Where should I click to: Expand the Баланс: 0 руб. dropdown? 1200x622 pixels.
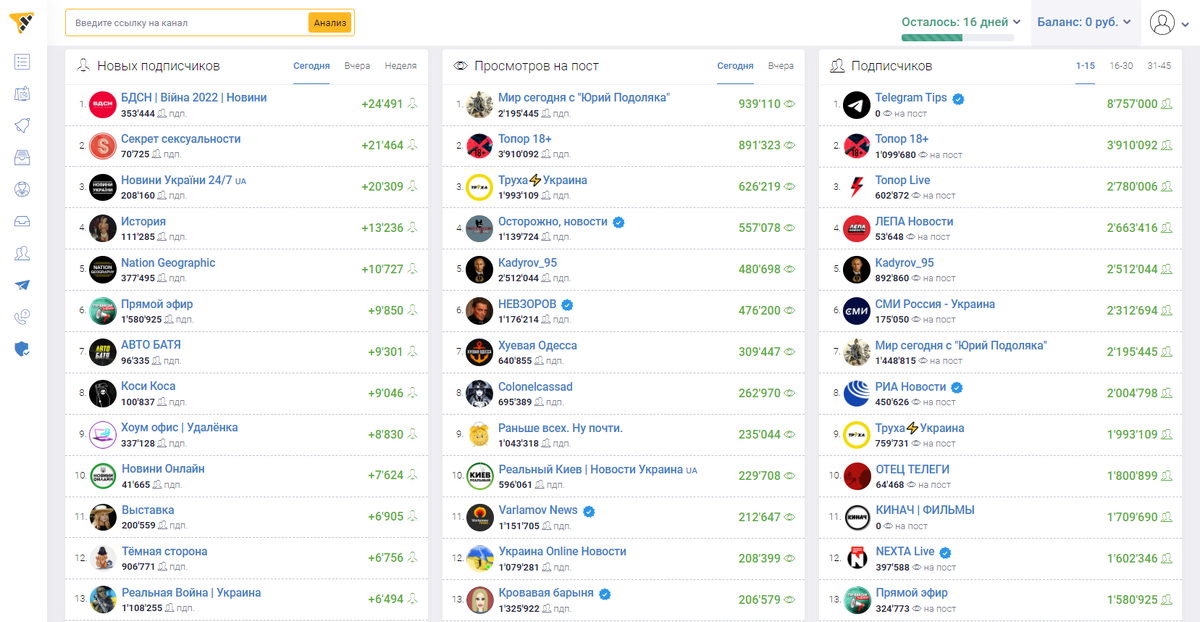tap(1085, 21)
